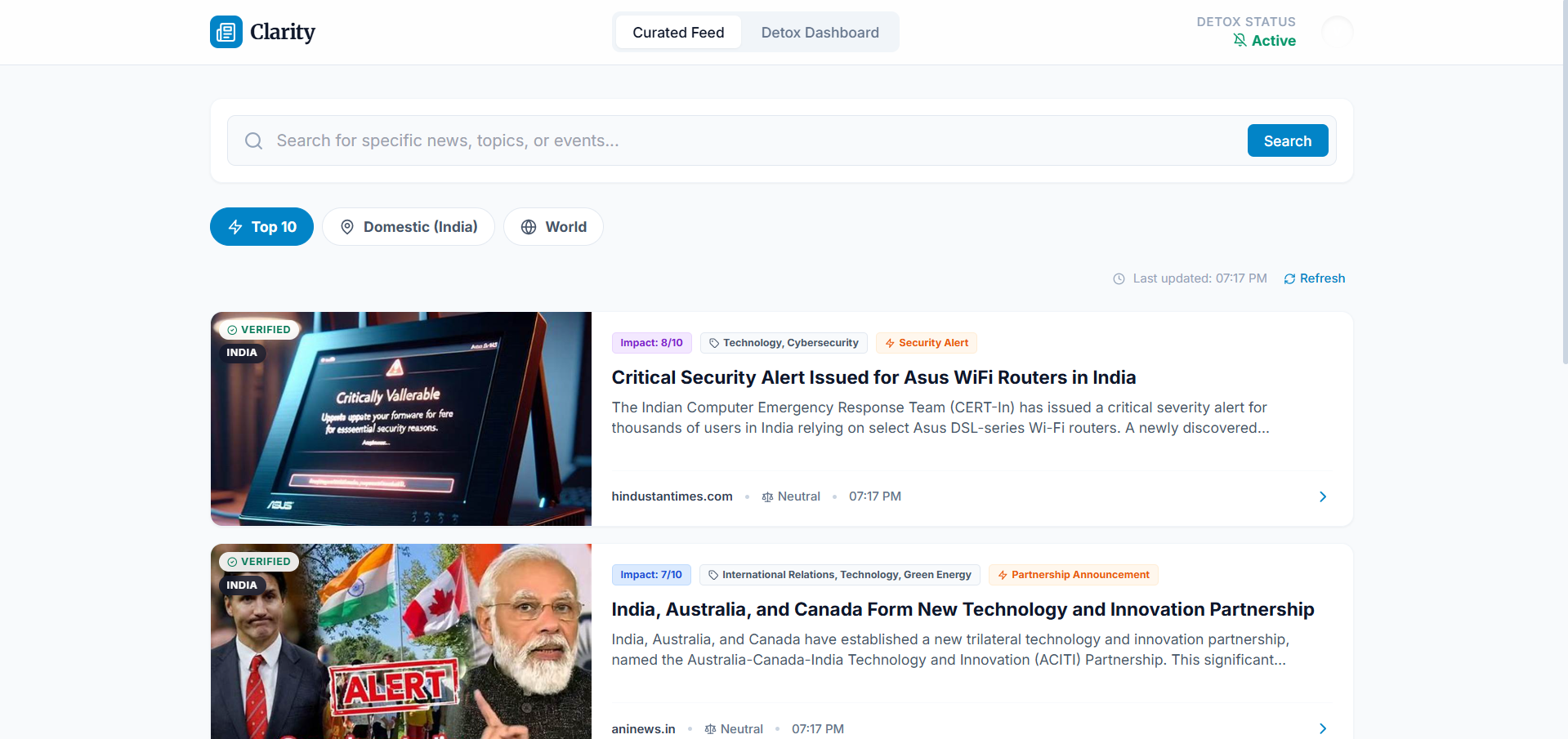Select the Curated Feed tab
This screenshot has height=739, width=1568.
click(678, 33)
